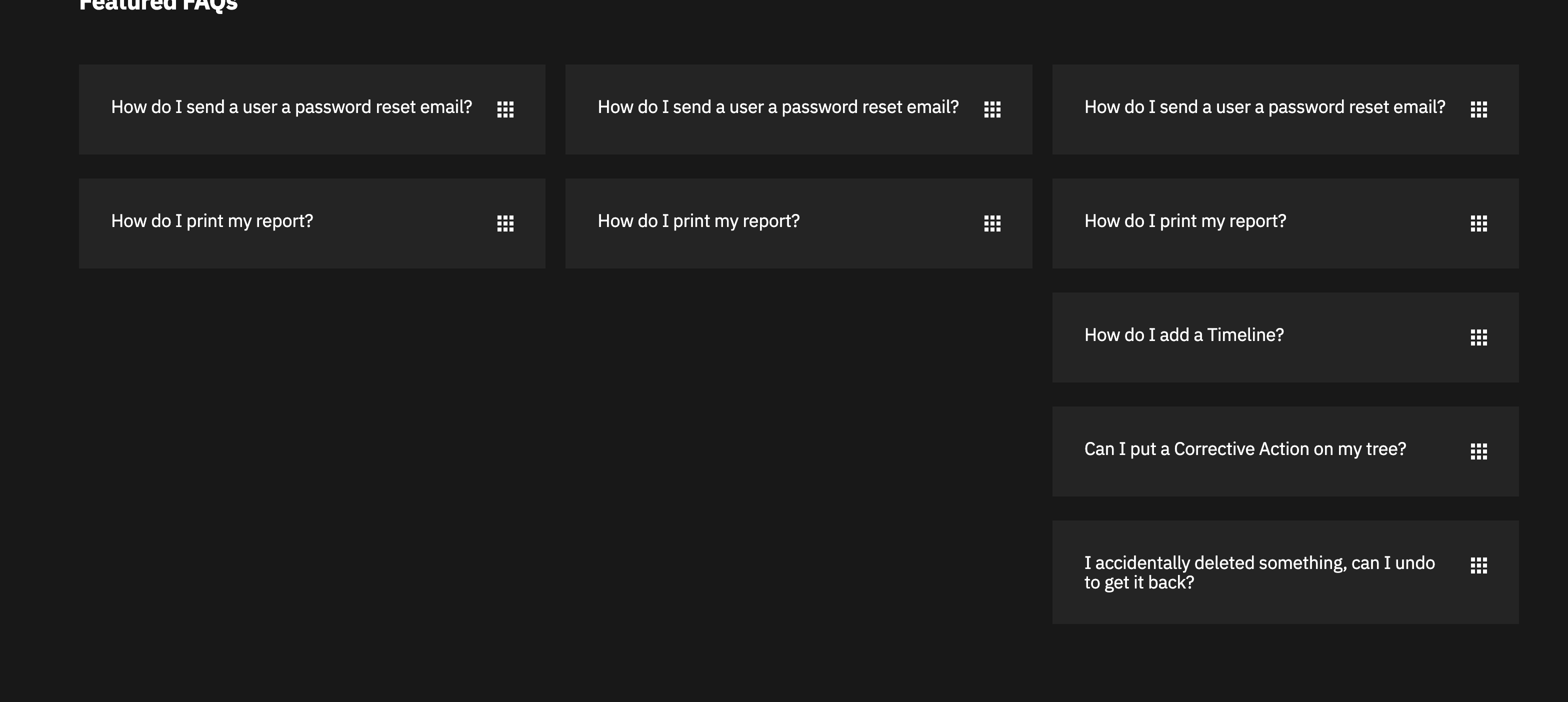Click 'to get it back?' line of deleted FAQ
The image size is (1568, 702).
[1139, 582]
